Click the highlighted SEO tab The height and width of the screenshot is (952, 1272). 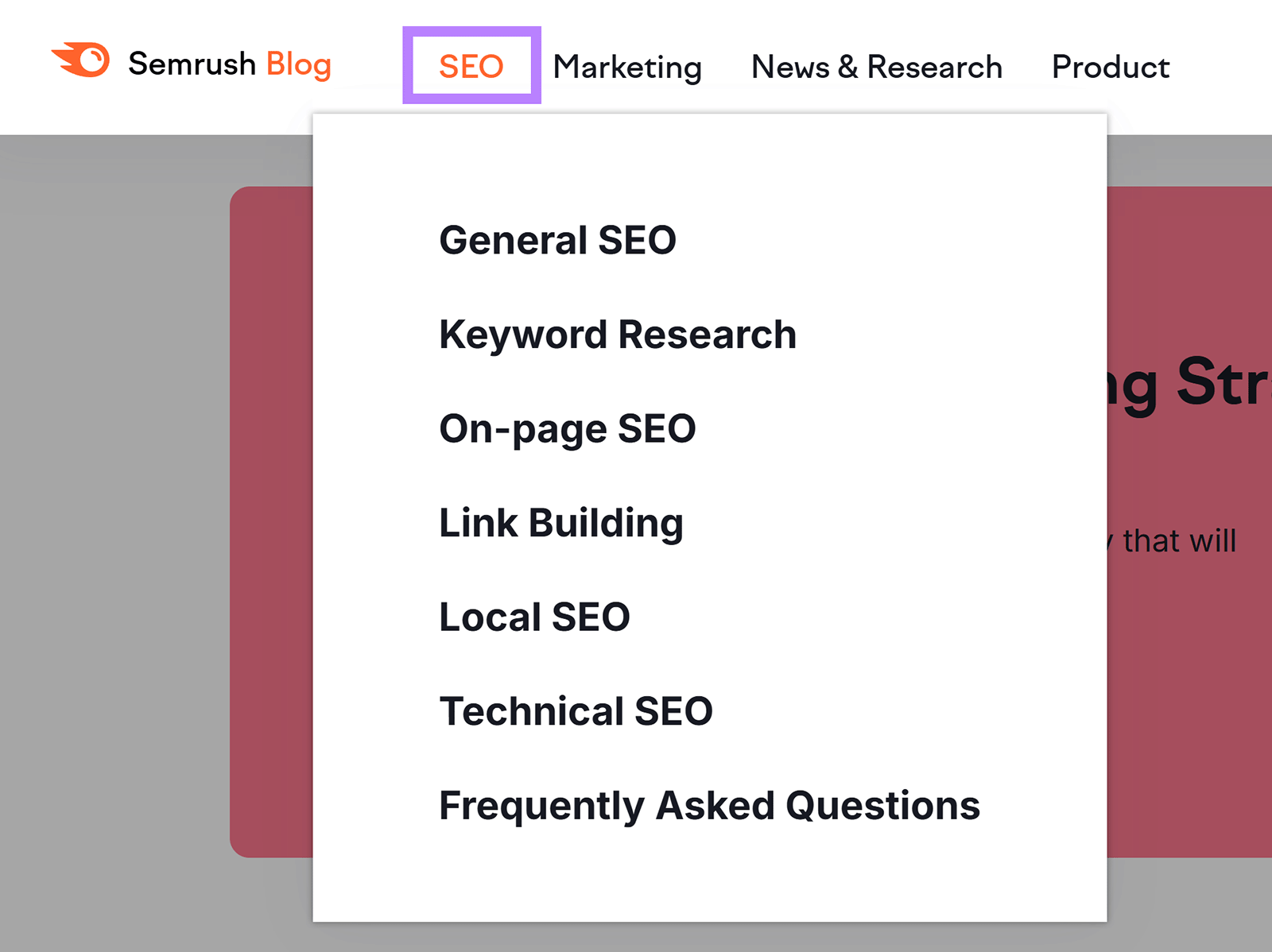[x=471, y=67]
